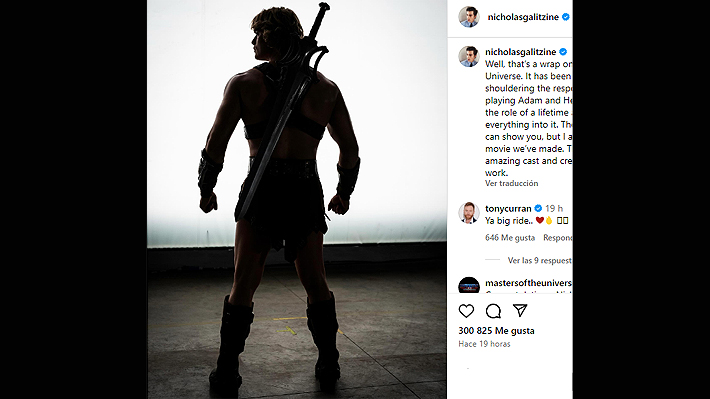
Task: Click Ver traducción to translate caption
Action: point(511,183)
